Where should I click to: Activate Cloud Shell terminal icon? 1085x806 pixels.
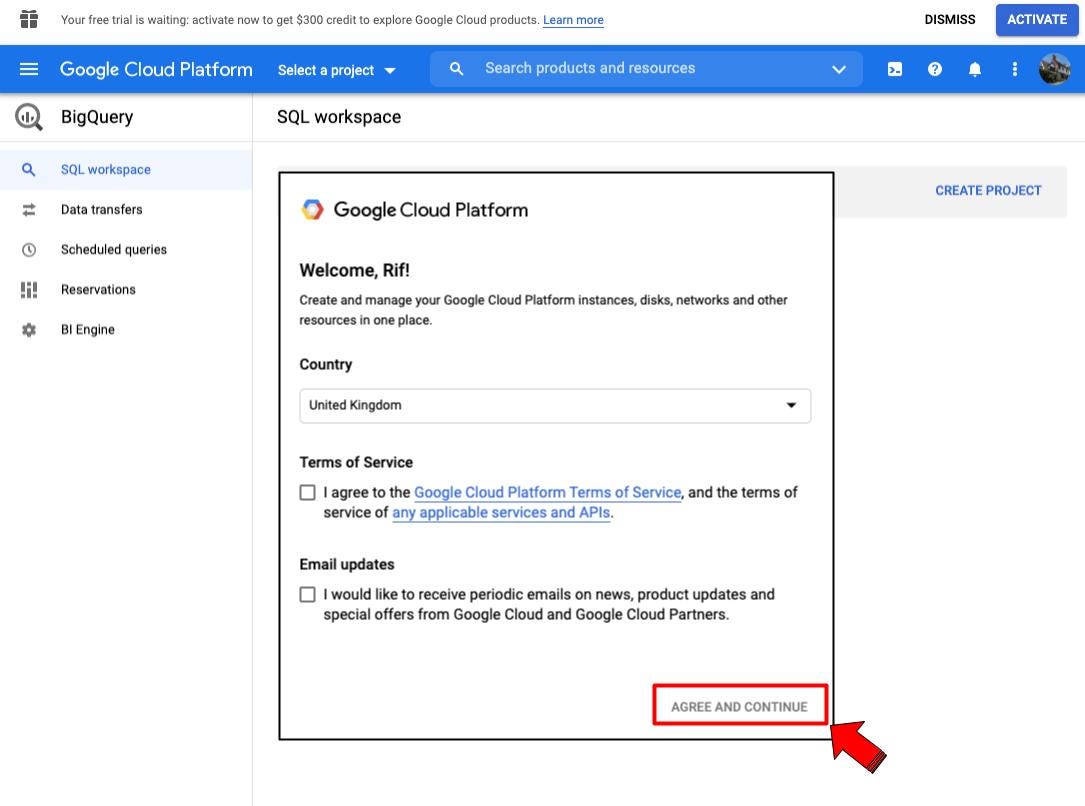895,69
